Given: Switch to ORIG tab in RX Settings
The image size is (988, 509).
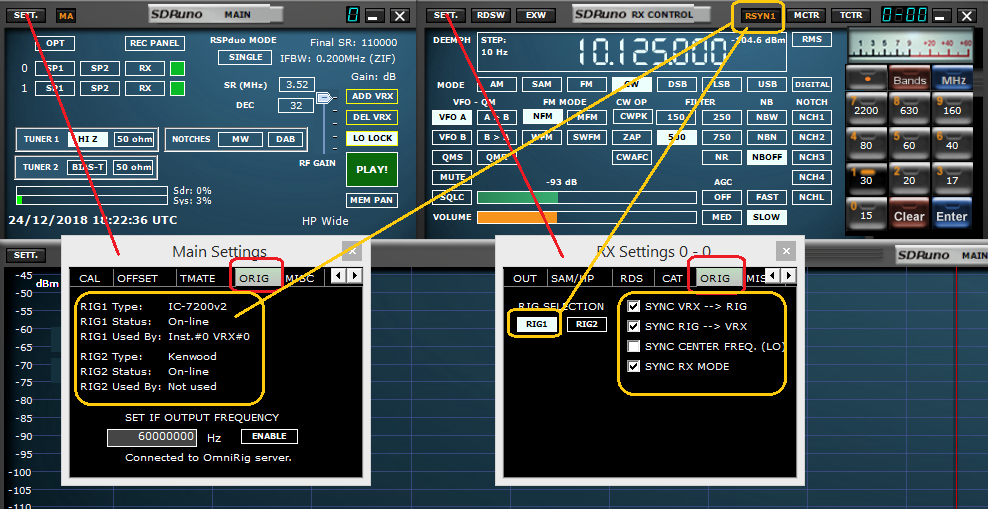Looking at the screenshot, I should tap(715, 278).
